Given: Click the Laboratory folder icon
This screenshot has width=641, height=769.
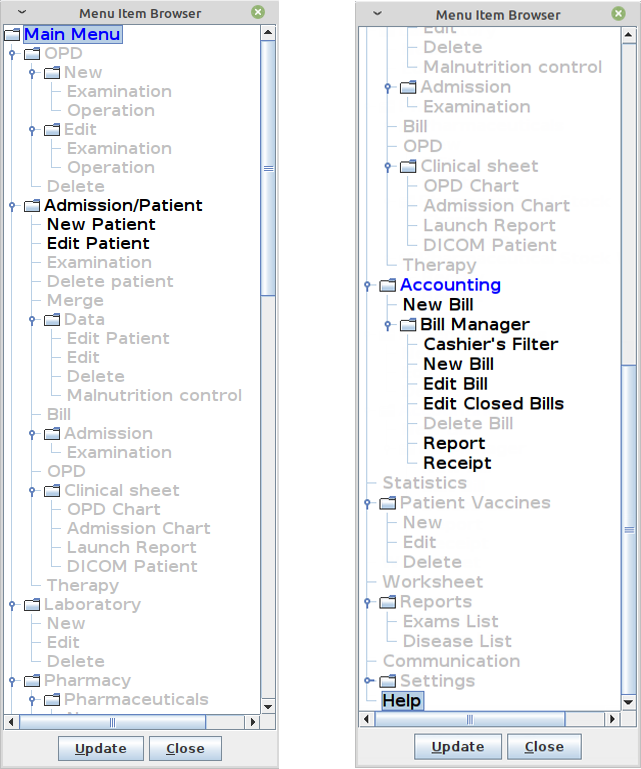Looking at the screenshot, I should (32, 605).
